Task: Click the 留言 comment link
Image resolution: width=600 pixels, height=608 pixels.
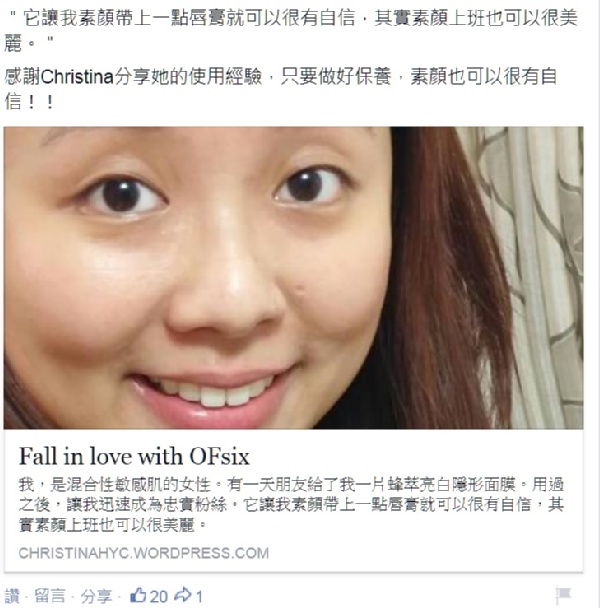Action: click(x=50, y=596)
